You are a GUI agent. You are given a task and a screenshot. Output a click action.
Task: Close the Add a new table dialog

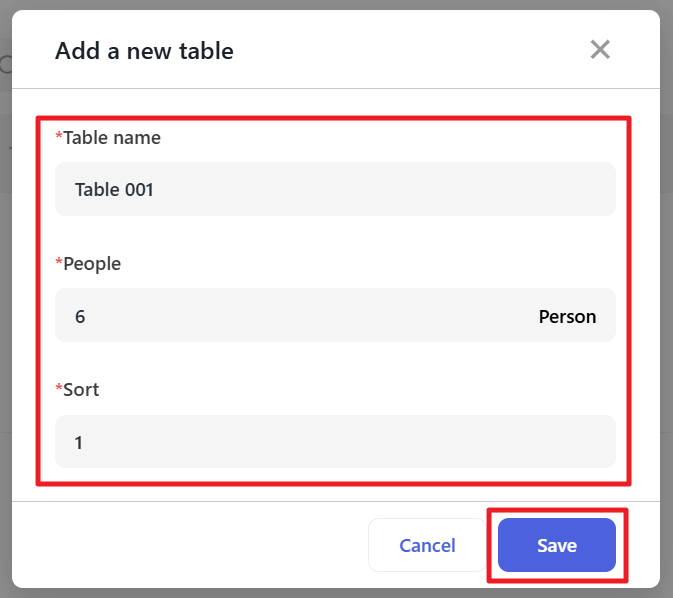coord(600,50)
